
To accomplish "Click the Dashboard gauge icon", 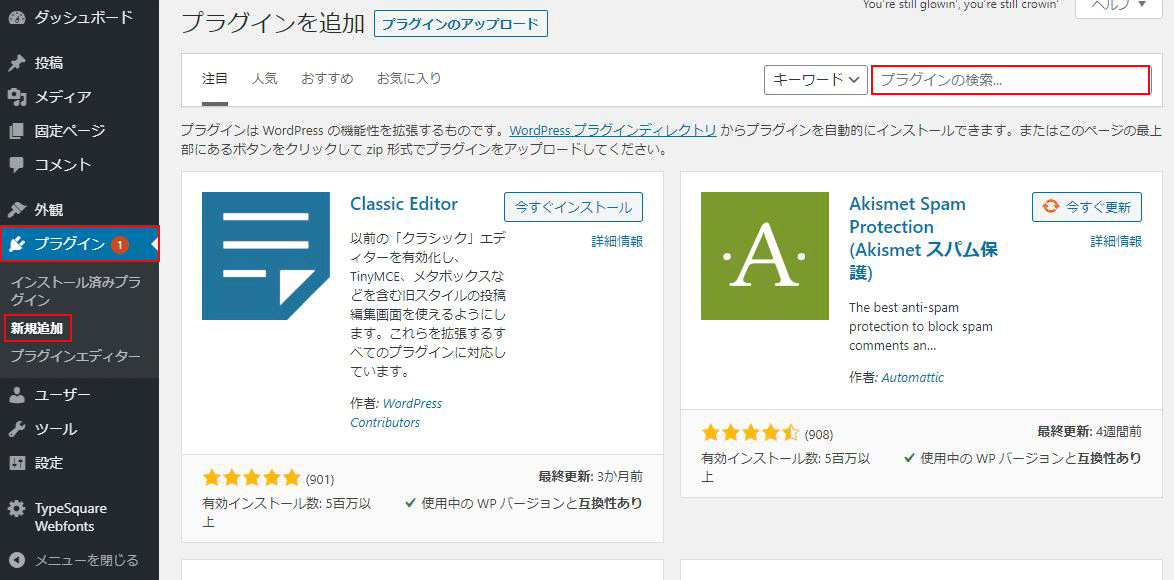I will (17, 18).
